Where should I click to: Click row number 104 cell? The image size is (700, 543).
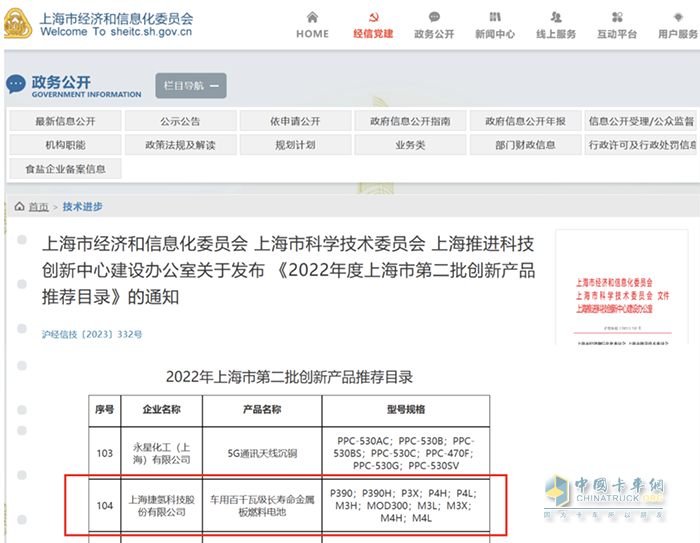(x=104, y=505)
